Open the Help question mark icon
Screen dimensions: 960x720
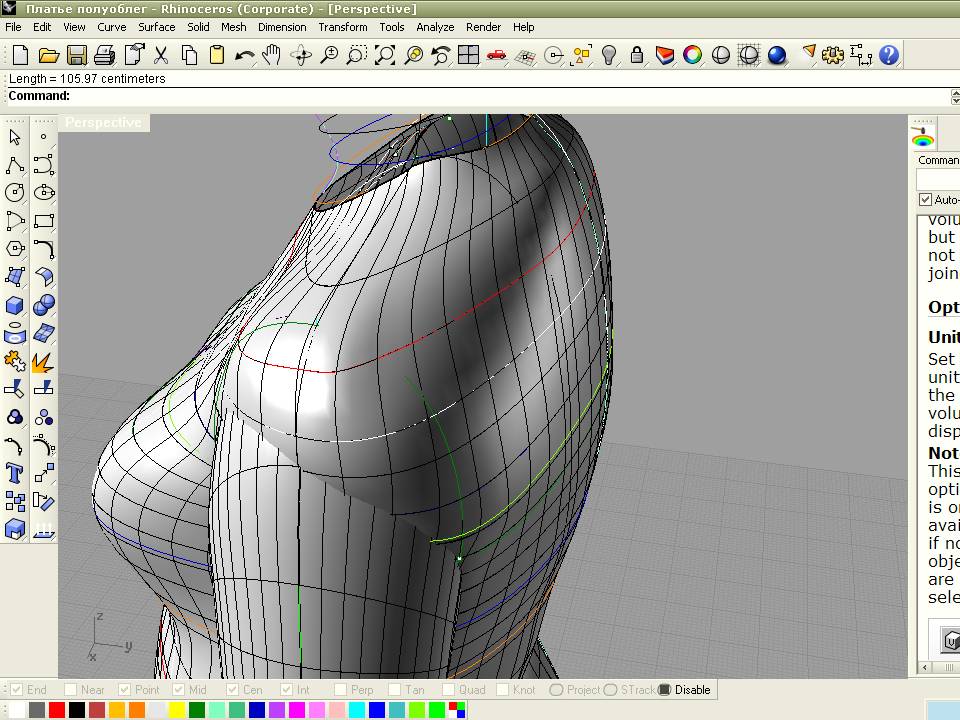tap(888, 56)
